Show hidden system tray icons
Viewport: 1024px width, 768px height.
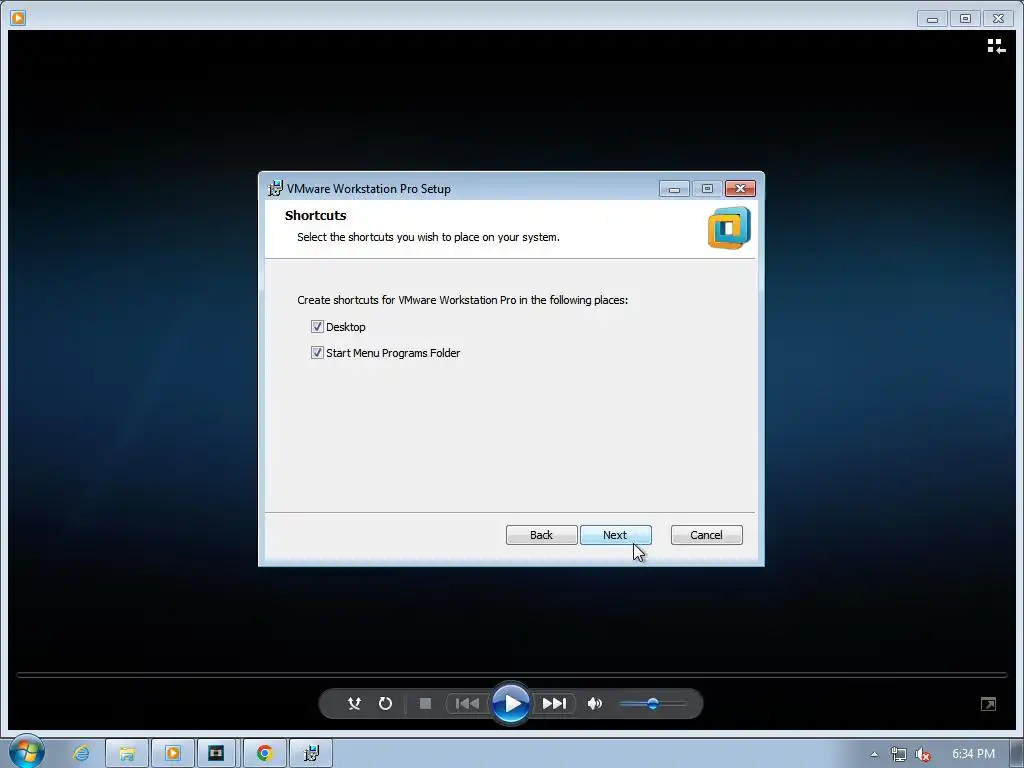pos(874,754)
